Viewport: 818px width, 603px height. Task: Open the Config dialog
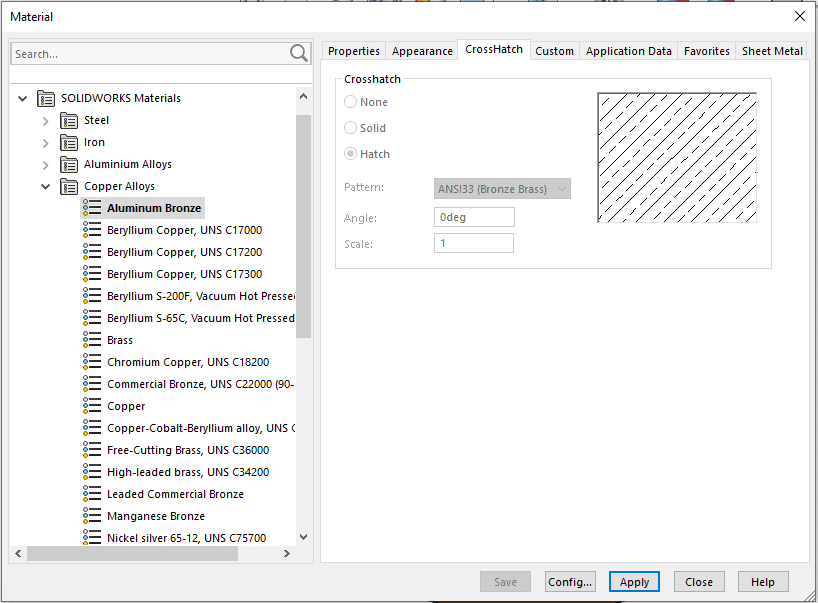click(570, 581)
